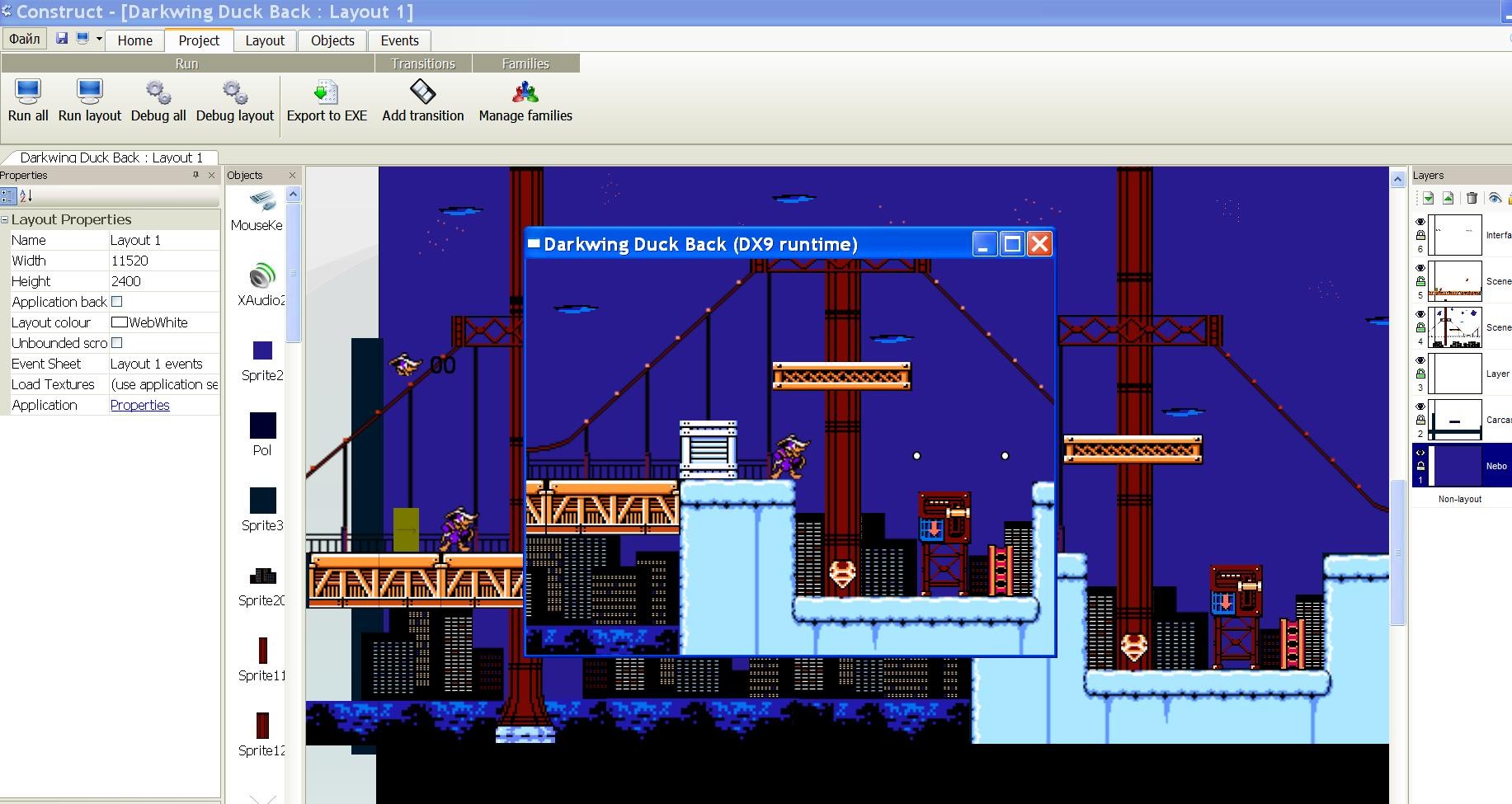1512x804 pixels.
Task: Collapse the Layout Properties section
Action: pyautogui.click(x=5, y=219)
